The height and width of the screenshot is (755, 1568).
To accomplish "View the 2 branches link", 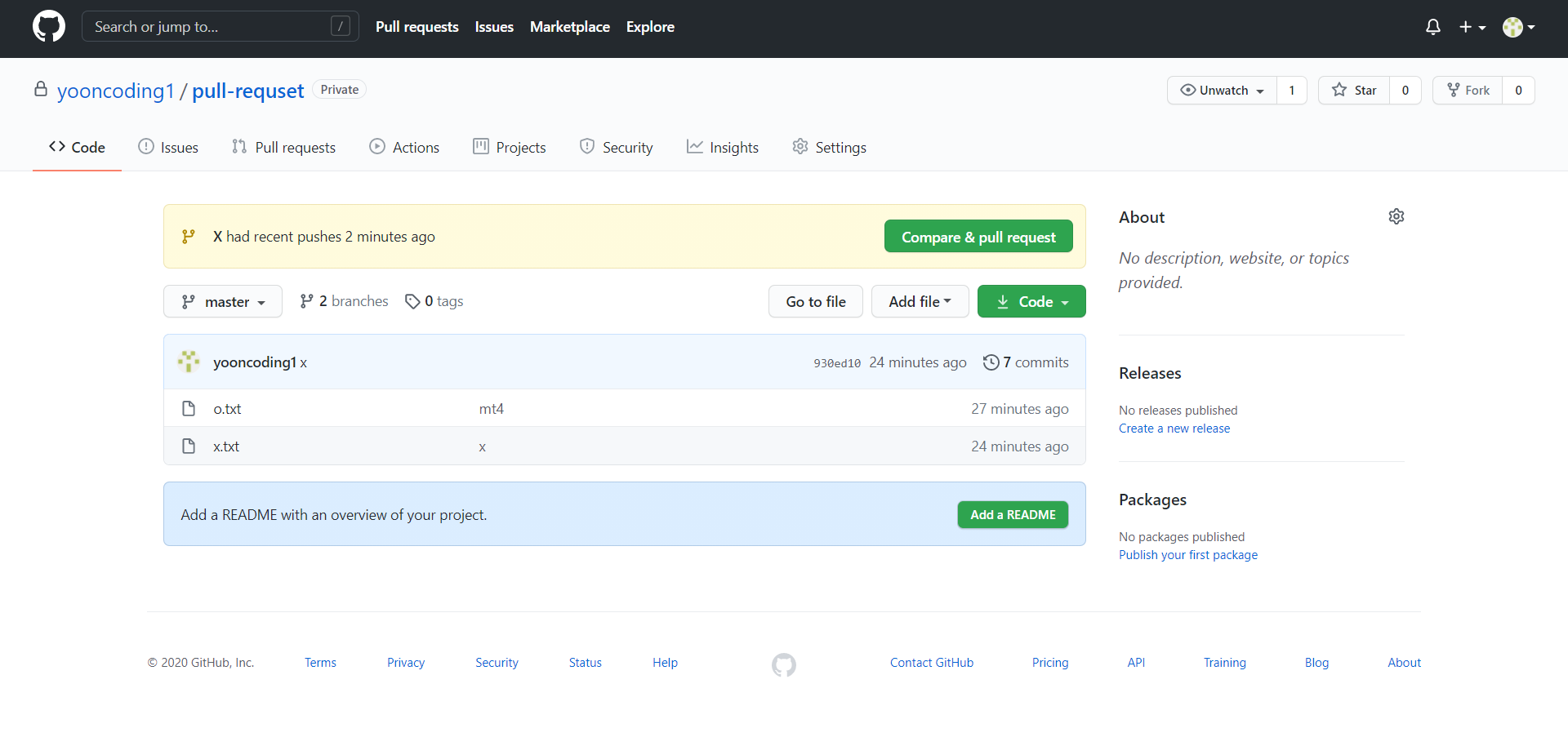I will [344, 301].
